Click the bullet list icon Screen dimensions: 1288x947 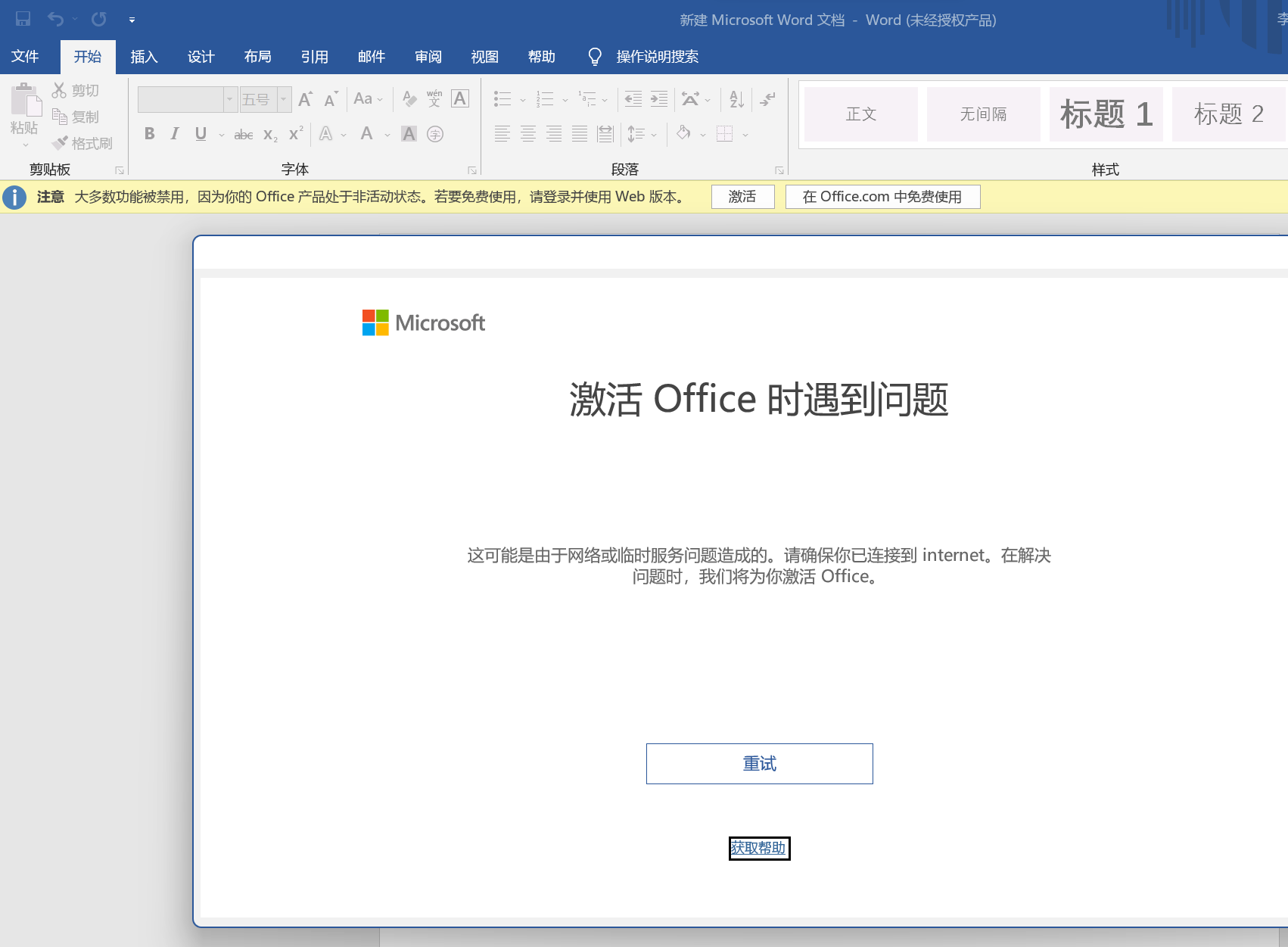502,98
